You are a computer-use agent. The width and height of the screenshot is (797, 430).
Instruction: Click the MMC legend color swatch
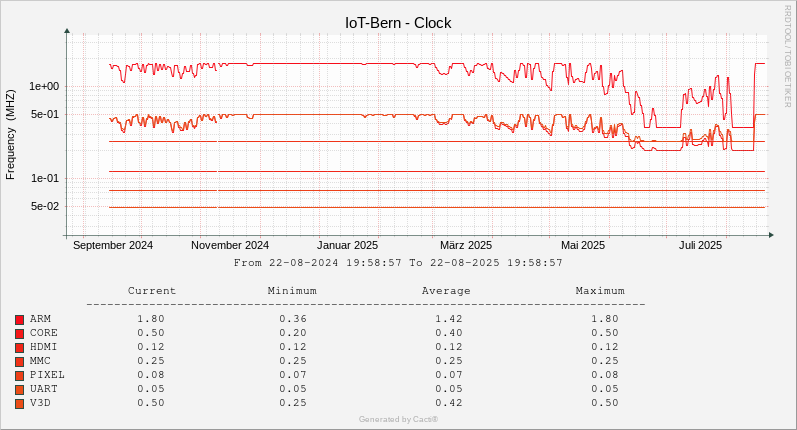pyautogui.click(x=19, y=362)
